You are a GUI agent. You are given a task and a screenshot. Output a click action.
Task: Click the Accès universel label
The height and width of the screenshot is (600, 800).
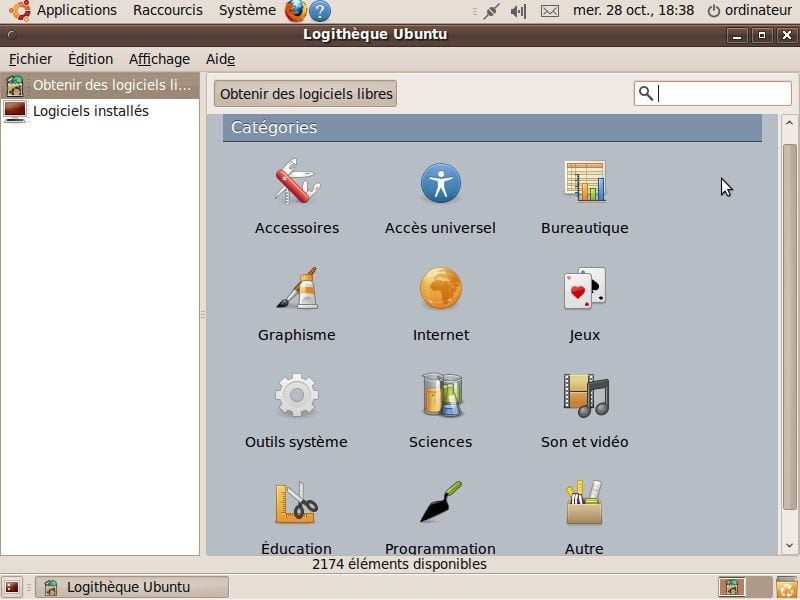(x=440, y=228)
